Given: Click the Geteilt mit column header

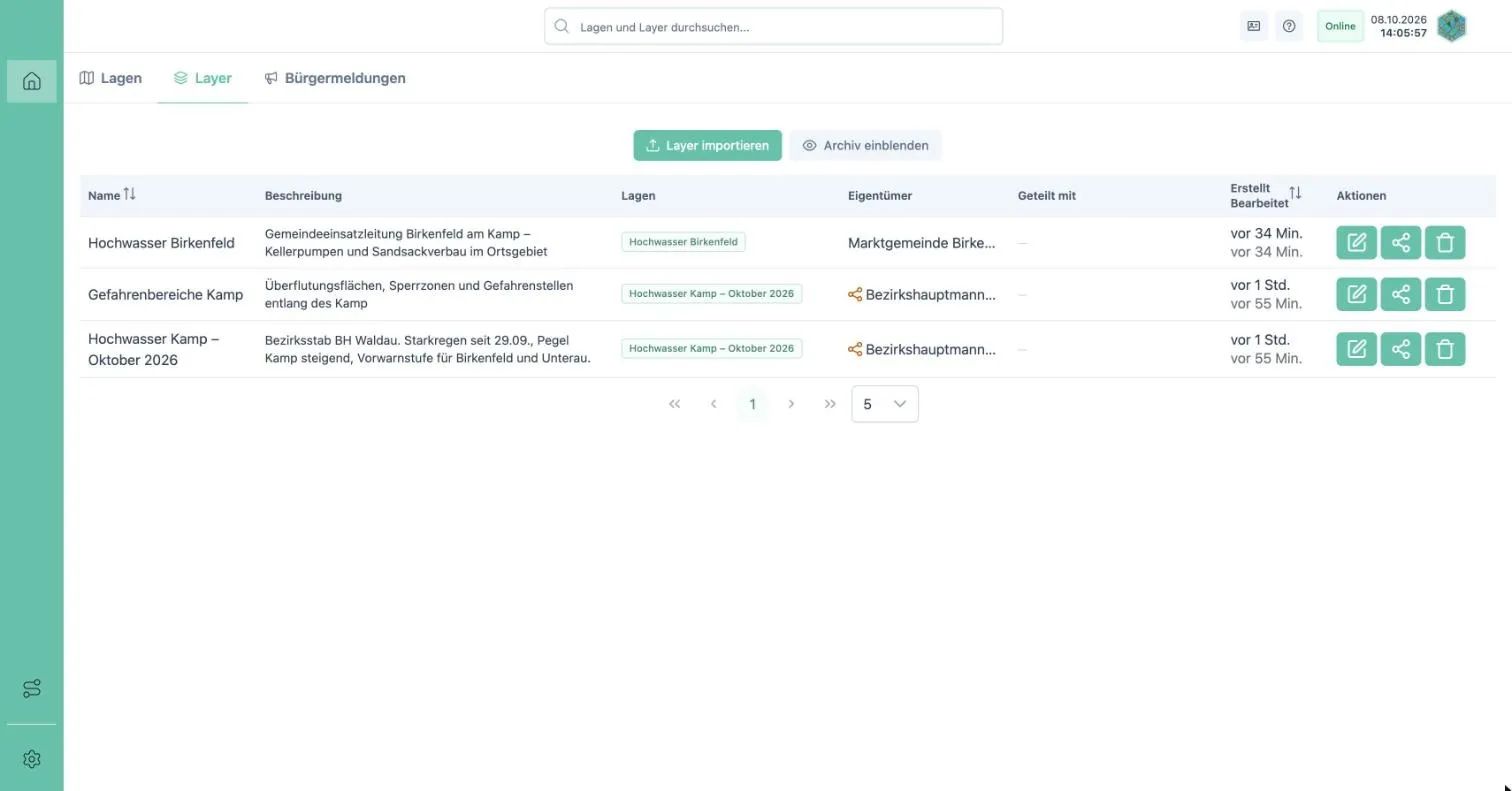Looking at the screenshot, I should [1047, 196].
